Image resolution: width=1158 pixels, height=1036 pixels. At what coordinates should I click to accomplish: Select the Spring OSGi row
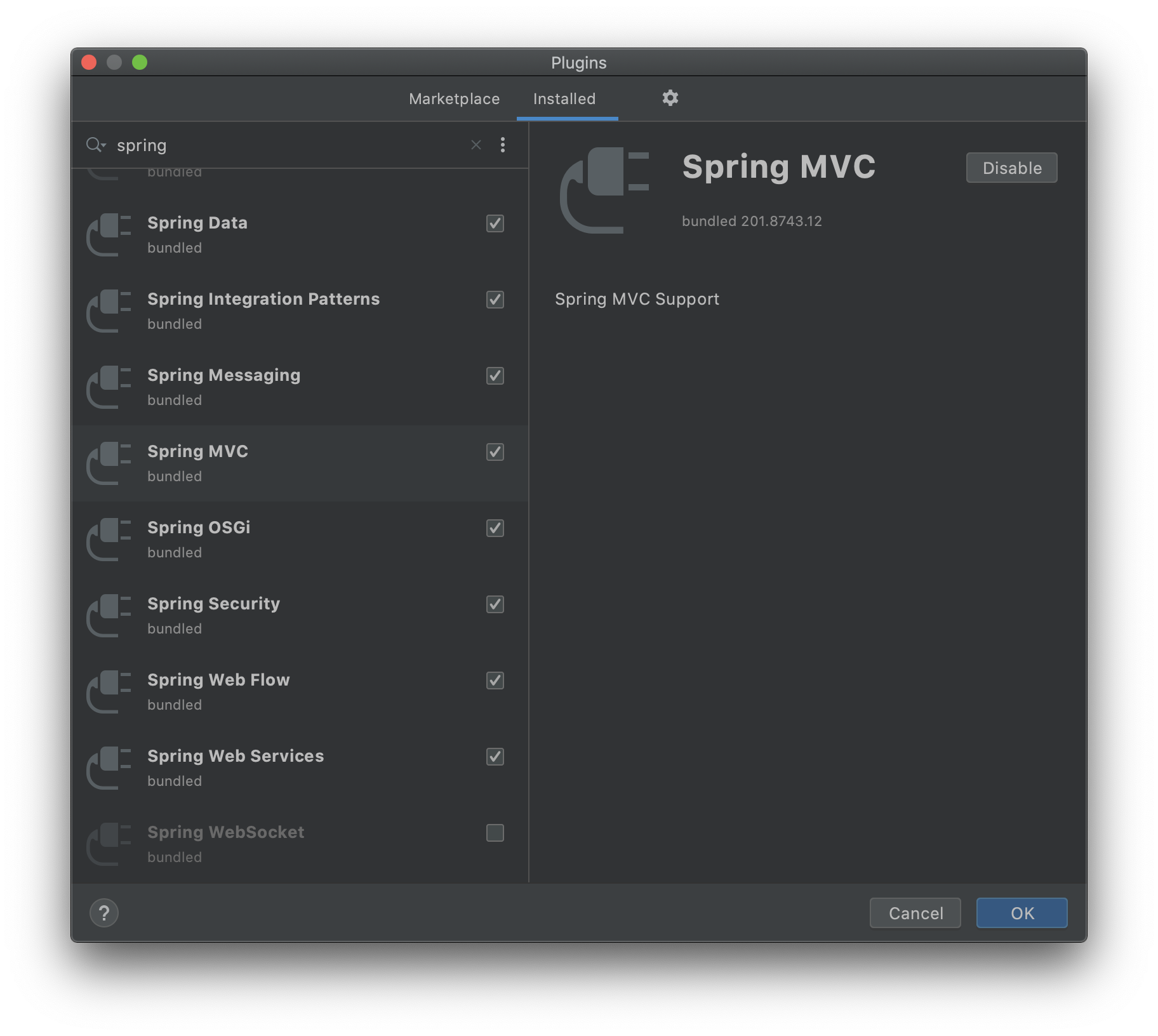click(x=300, y=540)
